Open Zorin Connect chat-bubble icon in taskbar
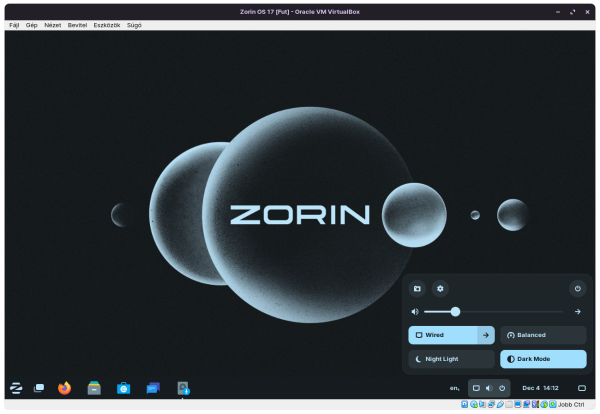This screenshot has width=600, height=414. coord(153,388)
